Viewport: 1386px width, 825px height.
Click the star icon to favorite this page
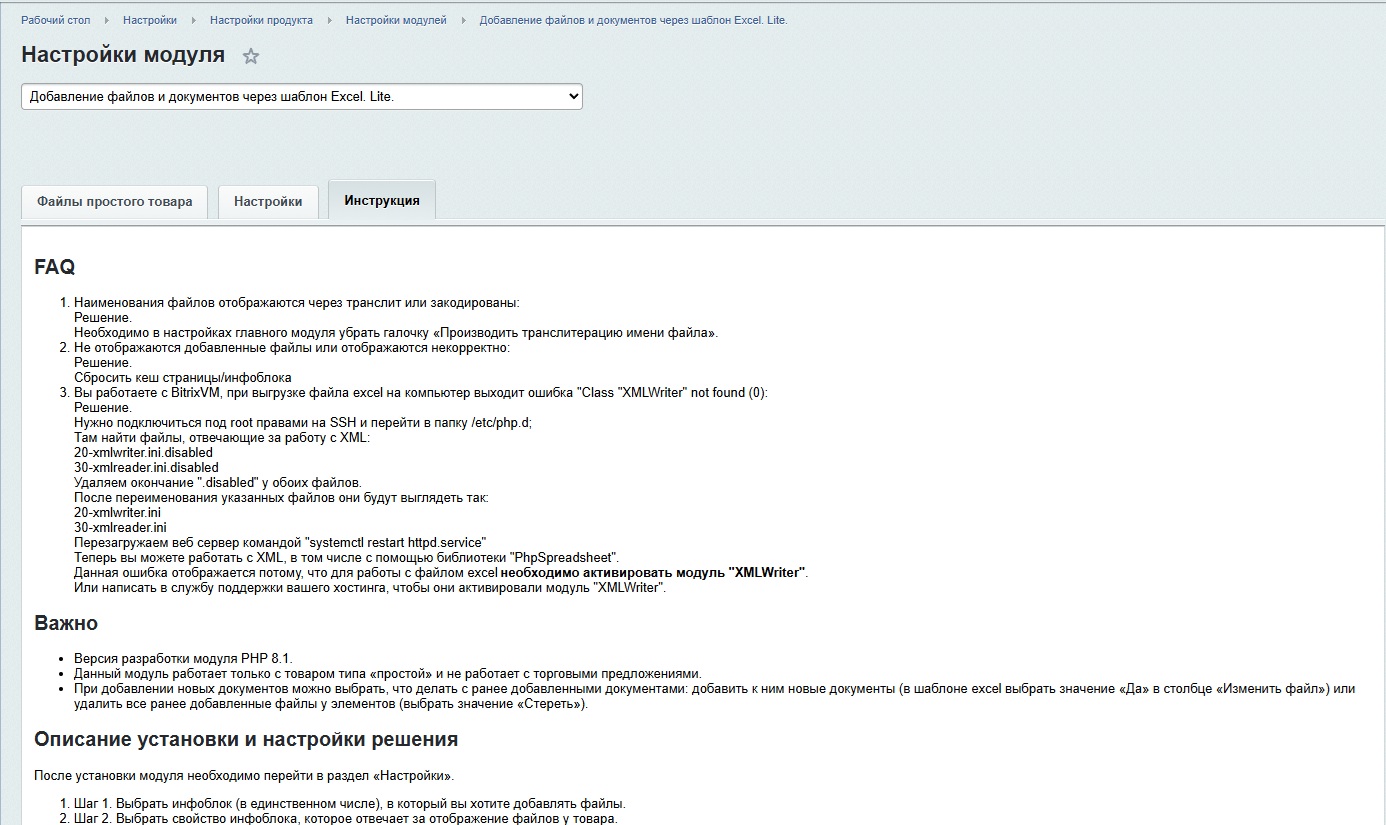251,56
